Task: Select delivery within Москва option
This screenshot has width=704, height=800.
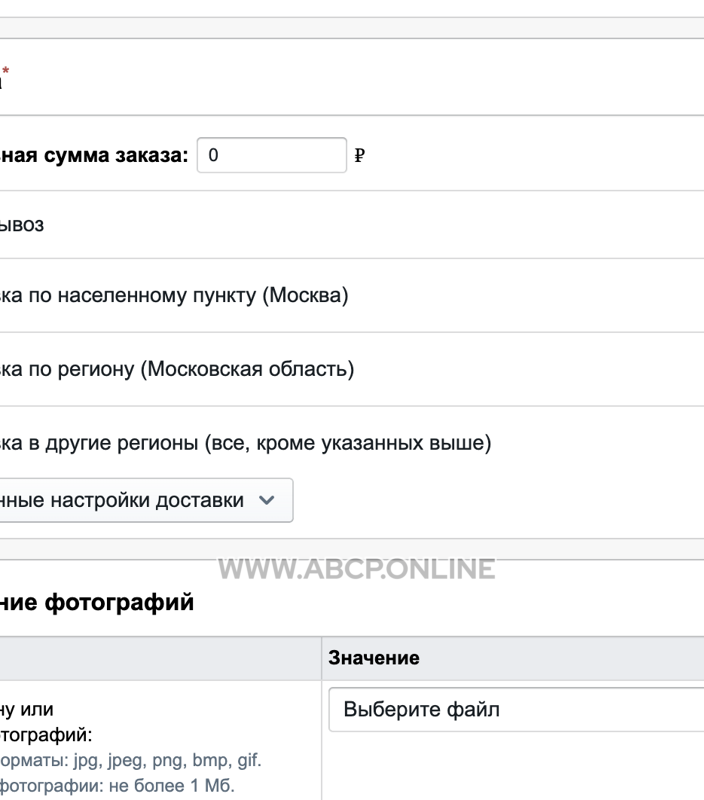Action: coord(174,295)
